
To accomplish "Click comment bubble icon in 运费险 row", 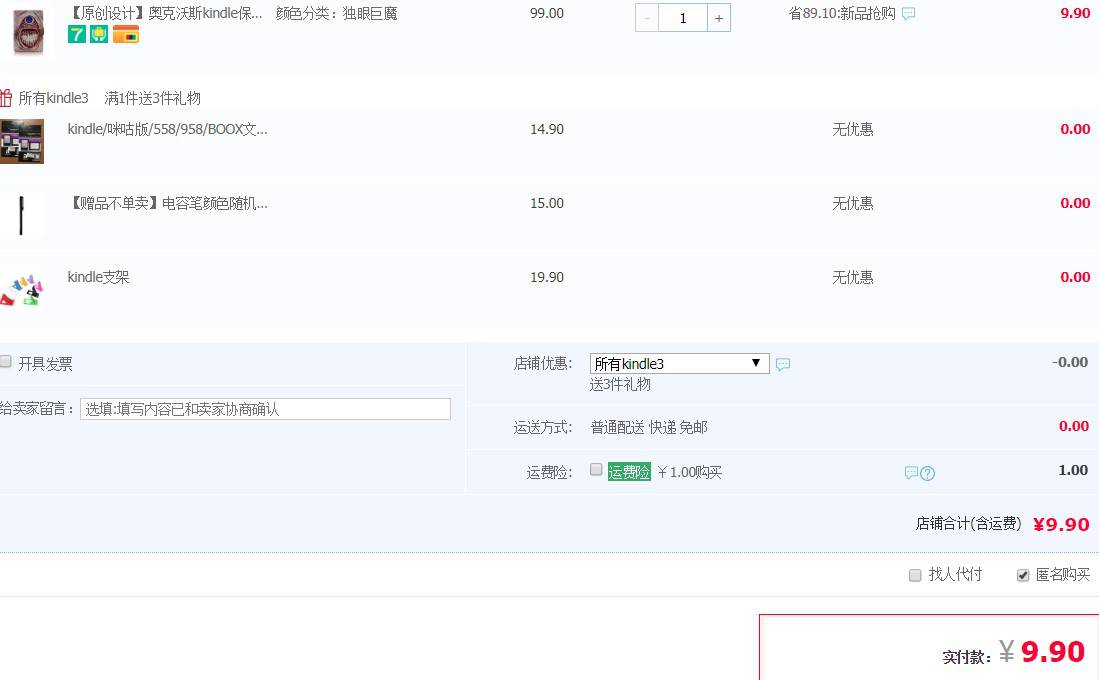I will (911, 473).
